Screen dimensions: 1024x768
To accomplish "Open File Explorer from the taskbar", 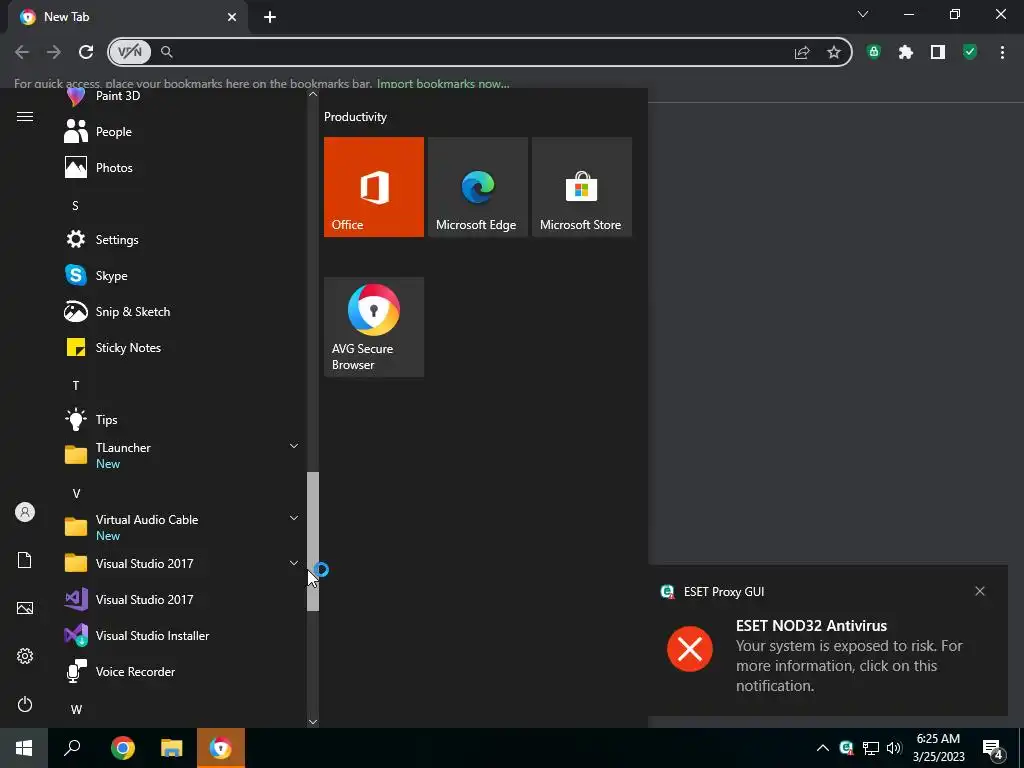I will [x=172, y=748].
